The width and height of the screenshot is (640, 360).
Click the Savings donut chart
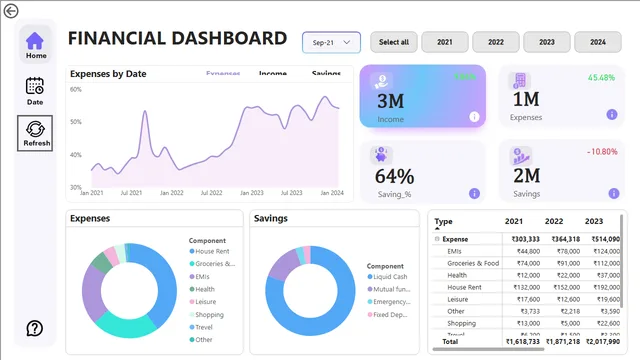[310, 291]
